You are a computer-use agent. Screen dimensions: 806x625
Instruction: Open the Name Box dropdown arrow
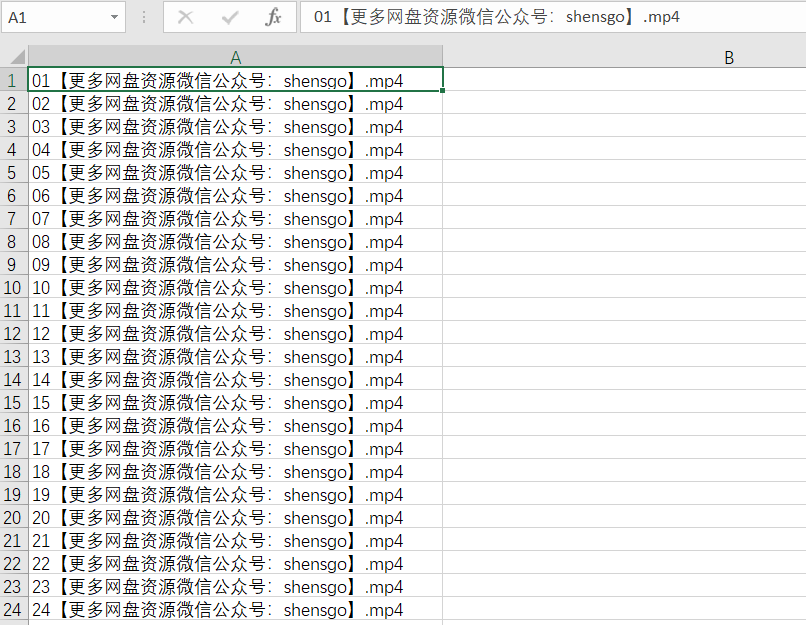[114, 17]
